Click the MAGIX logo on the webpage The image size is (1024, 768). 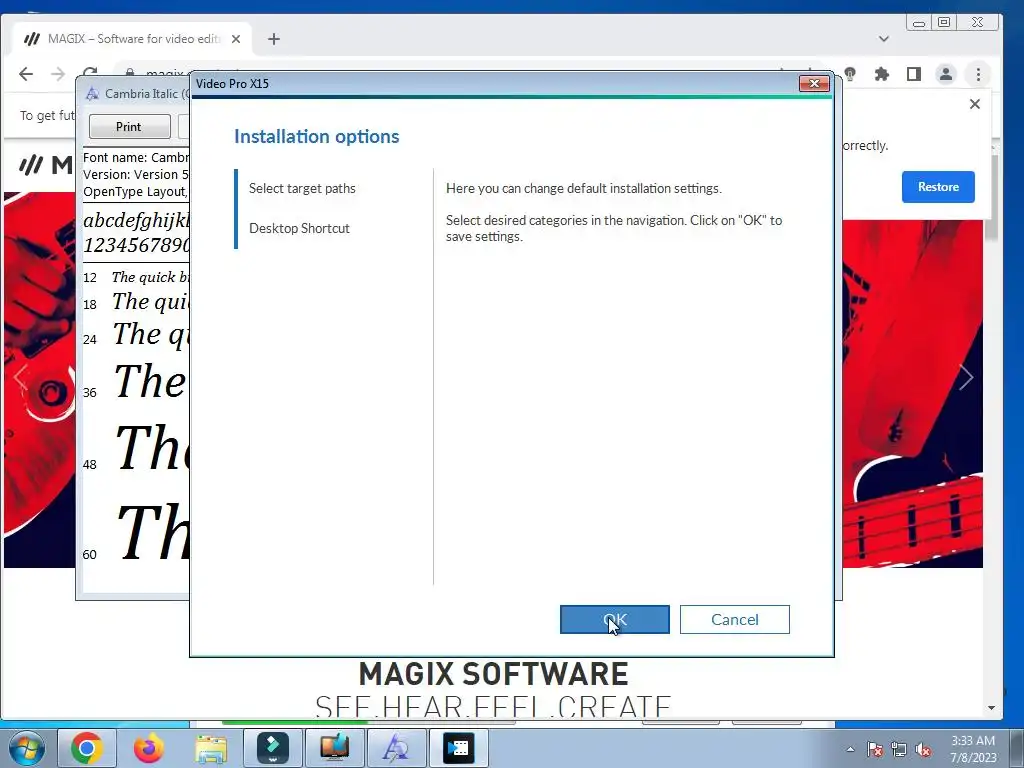[x=46, y=165]
